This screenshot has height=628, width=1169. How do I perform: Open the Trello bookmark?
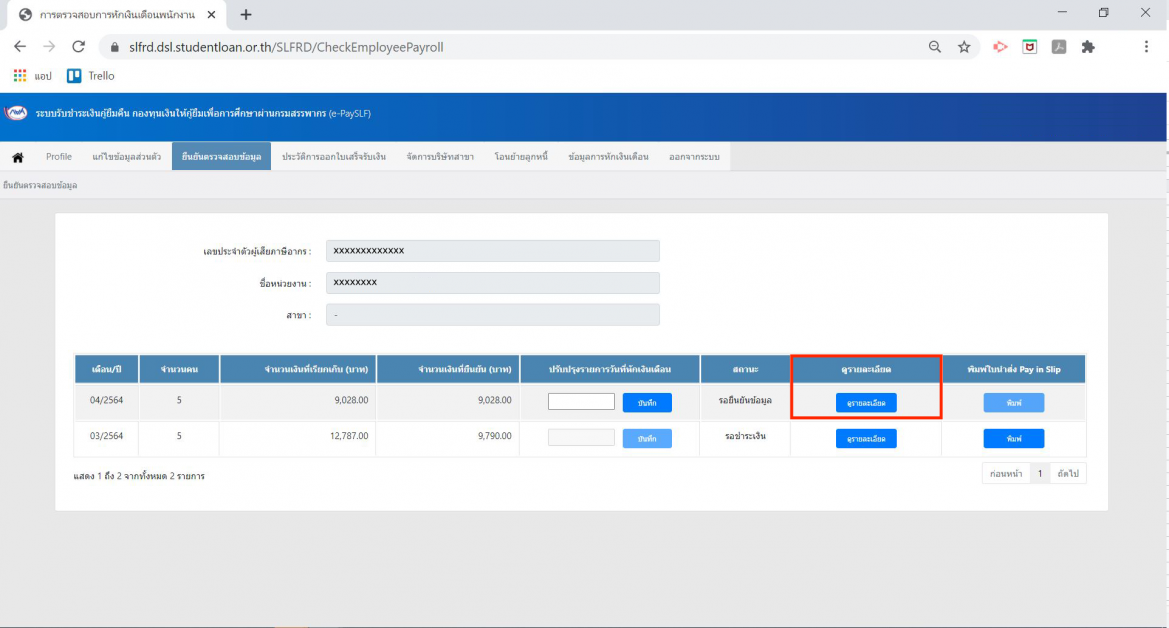click(91, 76)
